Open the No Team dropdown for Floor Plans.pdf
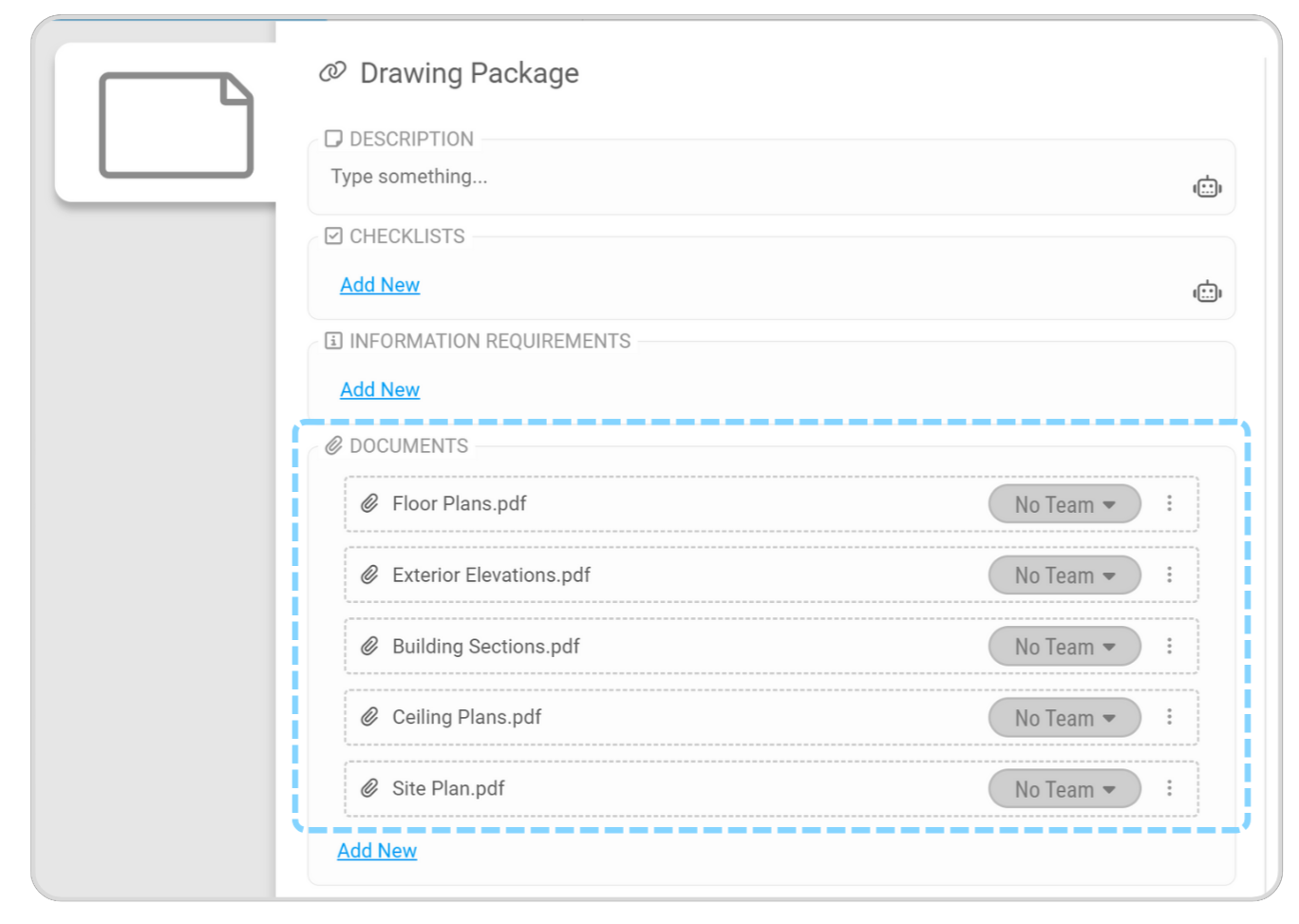 pyautogui.click(x=1064, y=504)
